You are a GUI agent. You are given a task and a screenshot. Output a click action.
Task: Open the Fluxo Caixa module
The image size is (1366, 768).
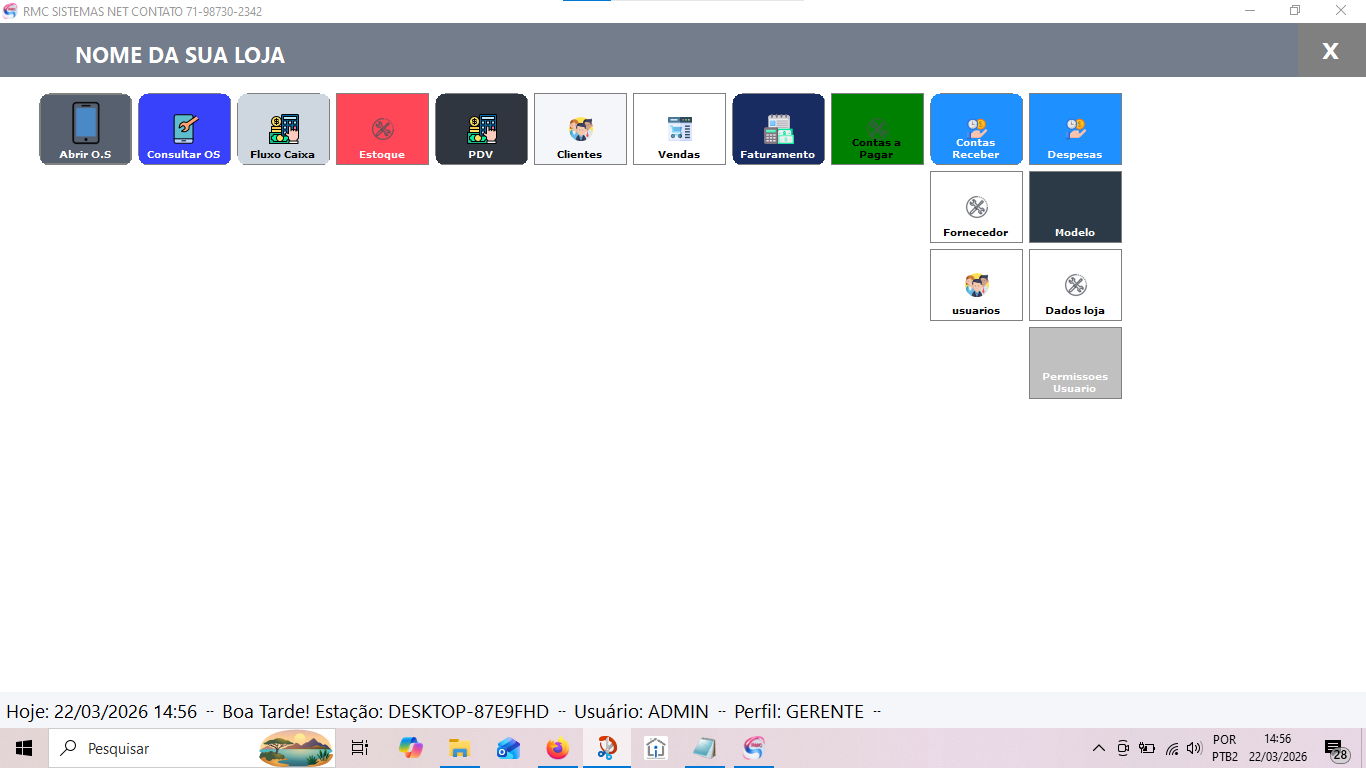coord(283,129)
